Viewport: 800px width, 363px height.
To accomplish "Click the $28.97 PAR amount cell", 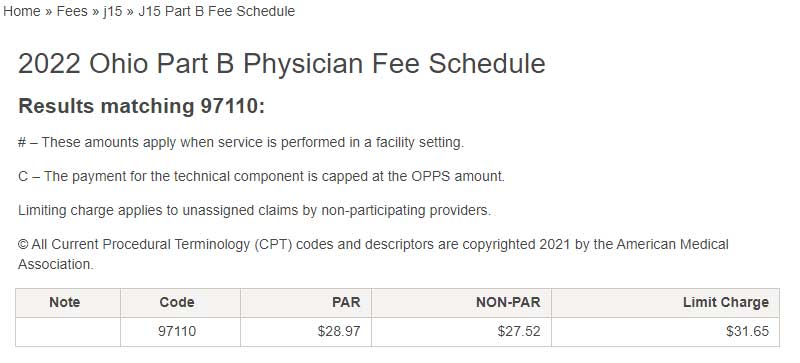I will tap(306, 332).
